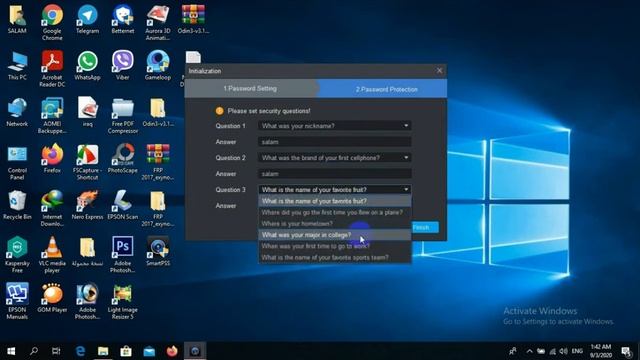Select 'When was your first time to go to work?' option

(335, 246)
